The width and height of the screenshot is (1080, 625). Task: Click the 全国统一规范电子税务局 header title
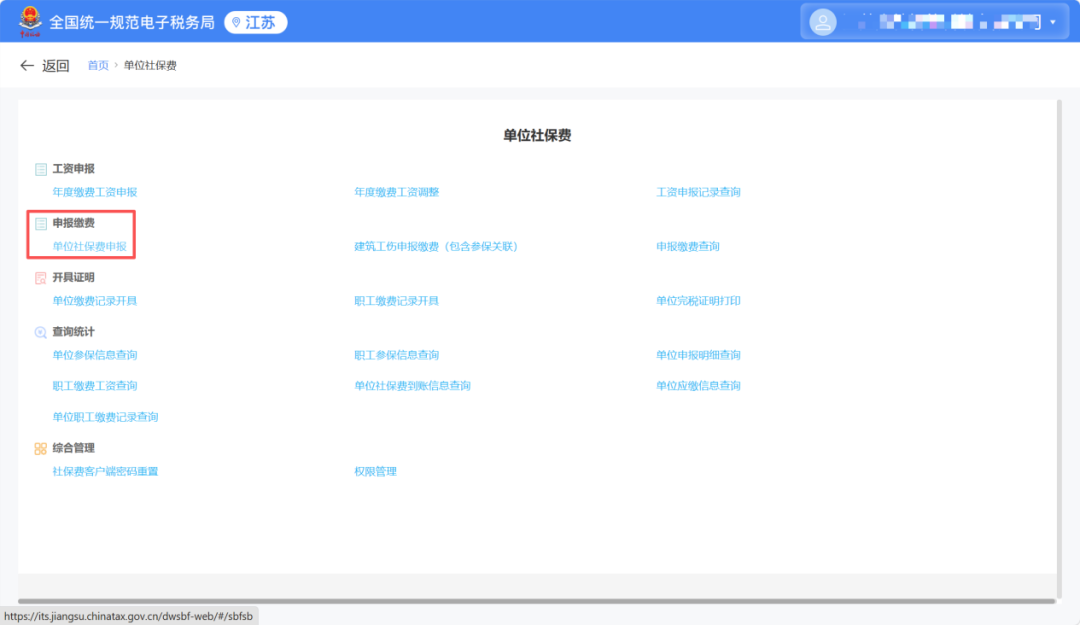pos(132,23)
